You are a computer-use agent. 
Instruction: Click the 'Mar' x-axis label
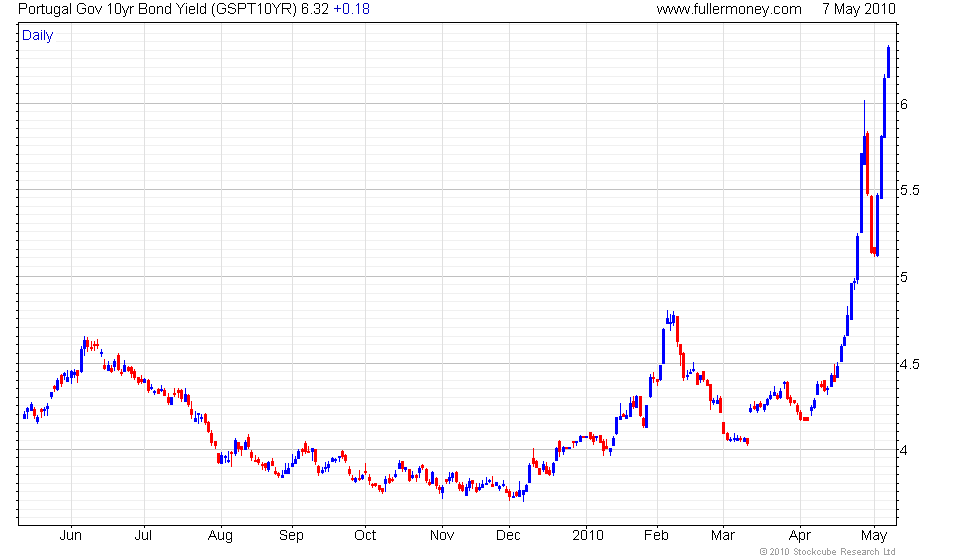(723, 536)
